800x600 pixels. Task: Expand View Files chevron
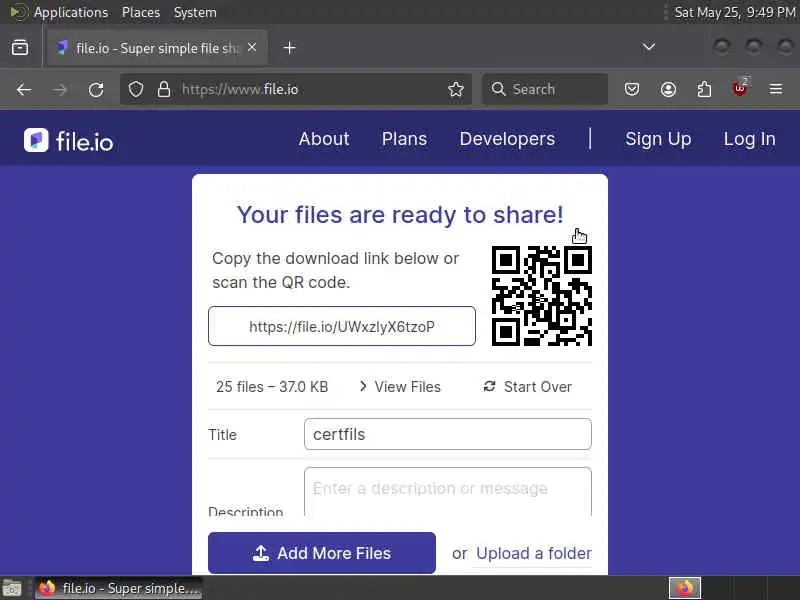click(363, 386)
